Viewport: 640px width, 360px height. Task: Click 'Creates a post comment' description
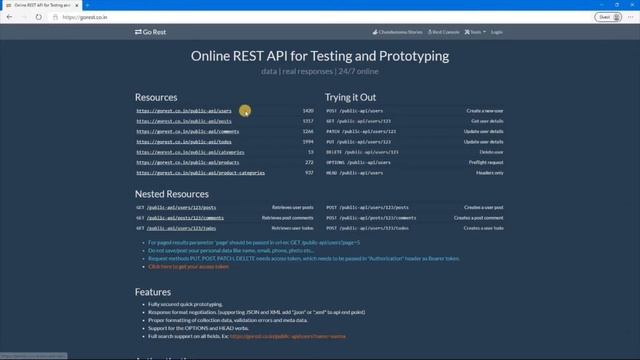pos(478,218)
